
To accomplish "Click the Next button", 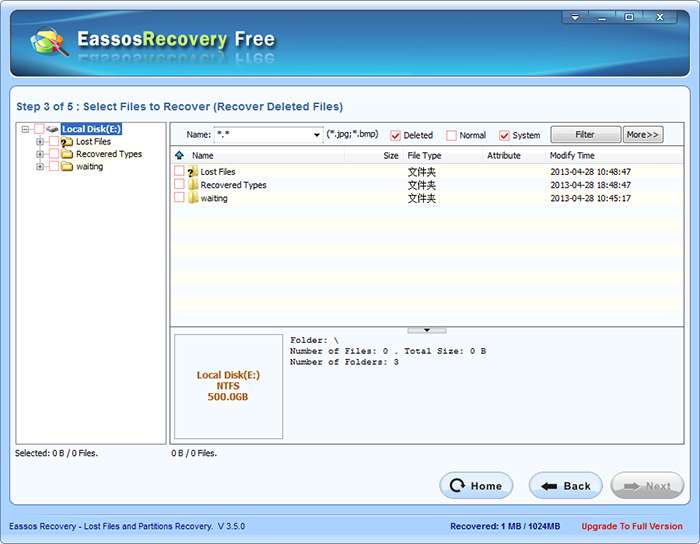I will [647, 486].
